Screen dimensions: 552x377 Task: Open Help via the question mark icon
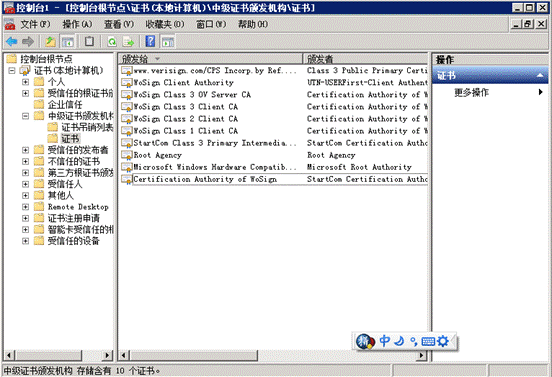click(150, 42)
